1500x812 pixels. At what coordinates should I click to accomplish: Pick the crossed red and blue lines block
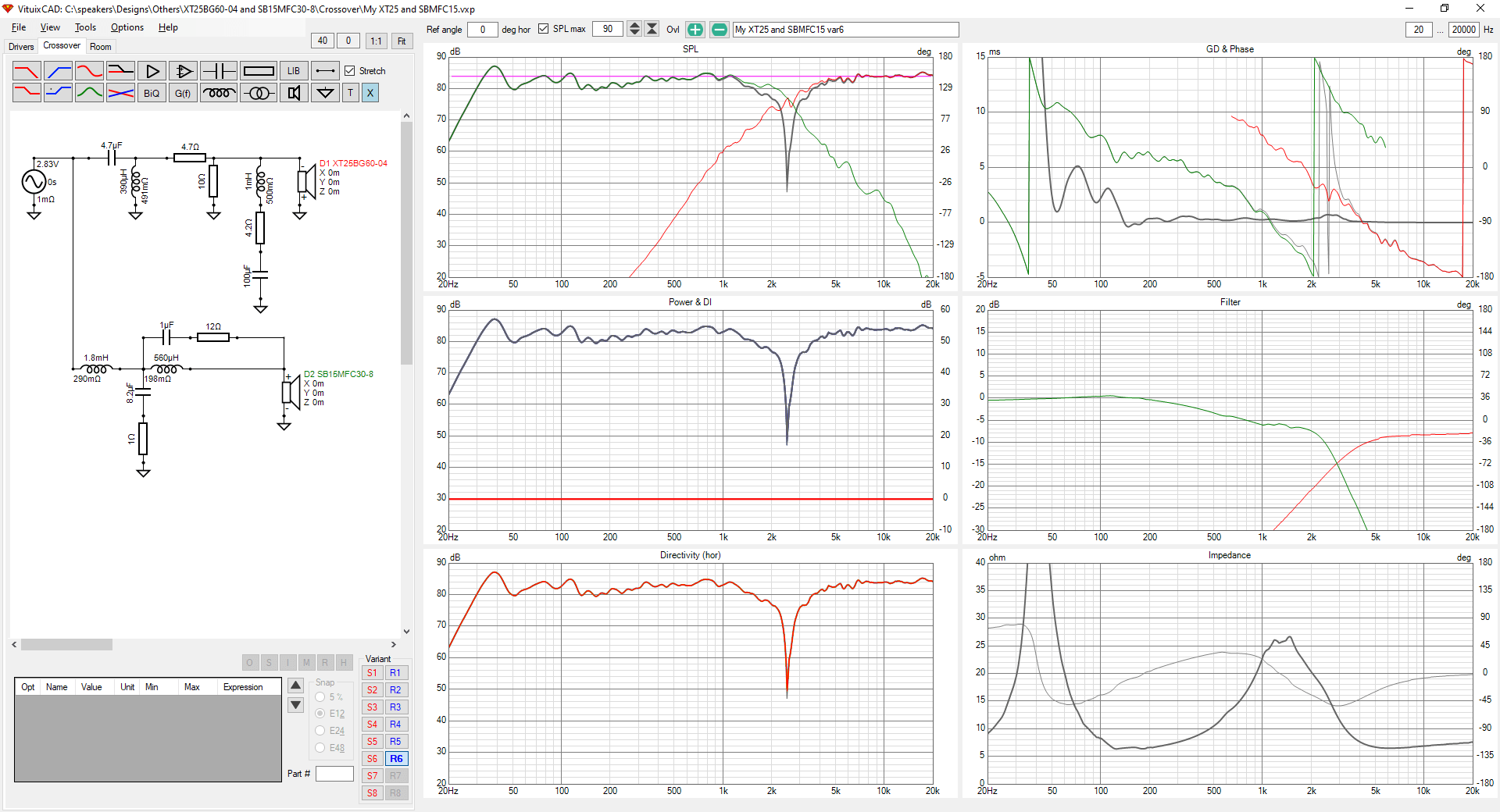120,93
